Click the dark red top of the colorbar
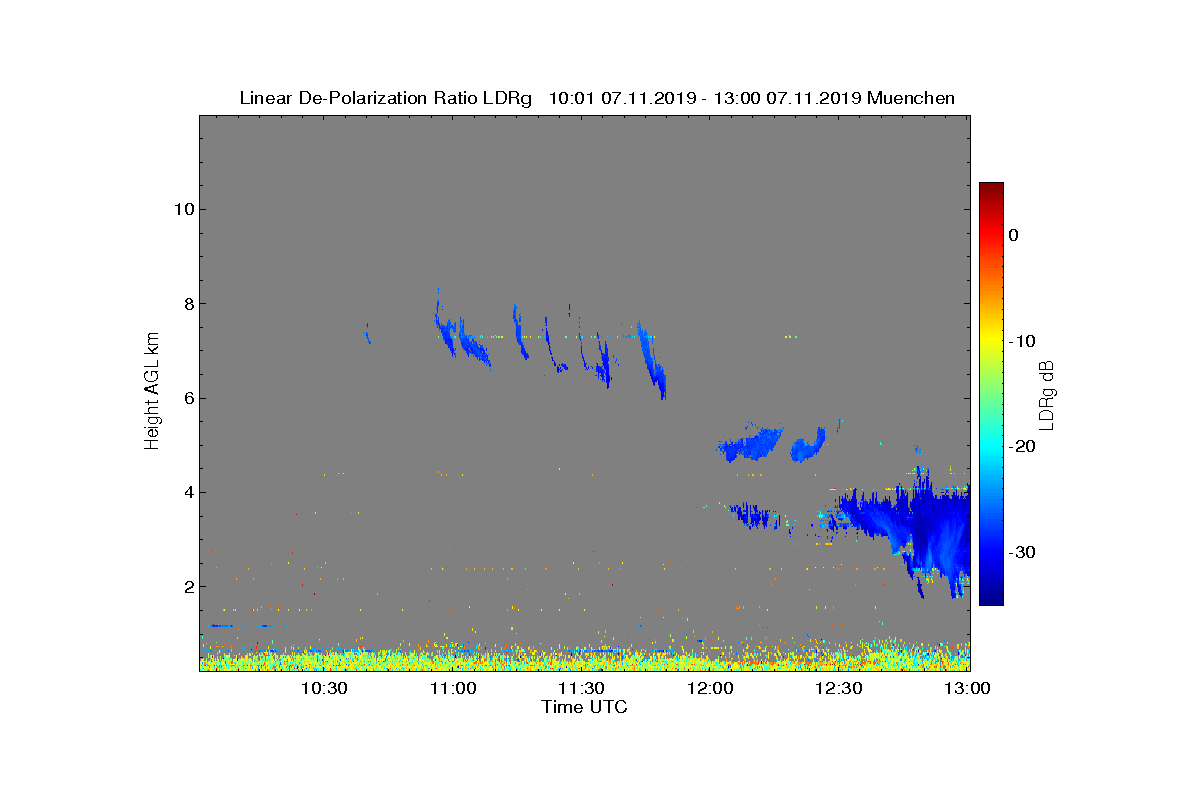 [x=991, y=189]
